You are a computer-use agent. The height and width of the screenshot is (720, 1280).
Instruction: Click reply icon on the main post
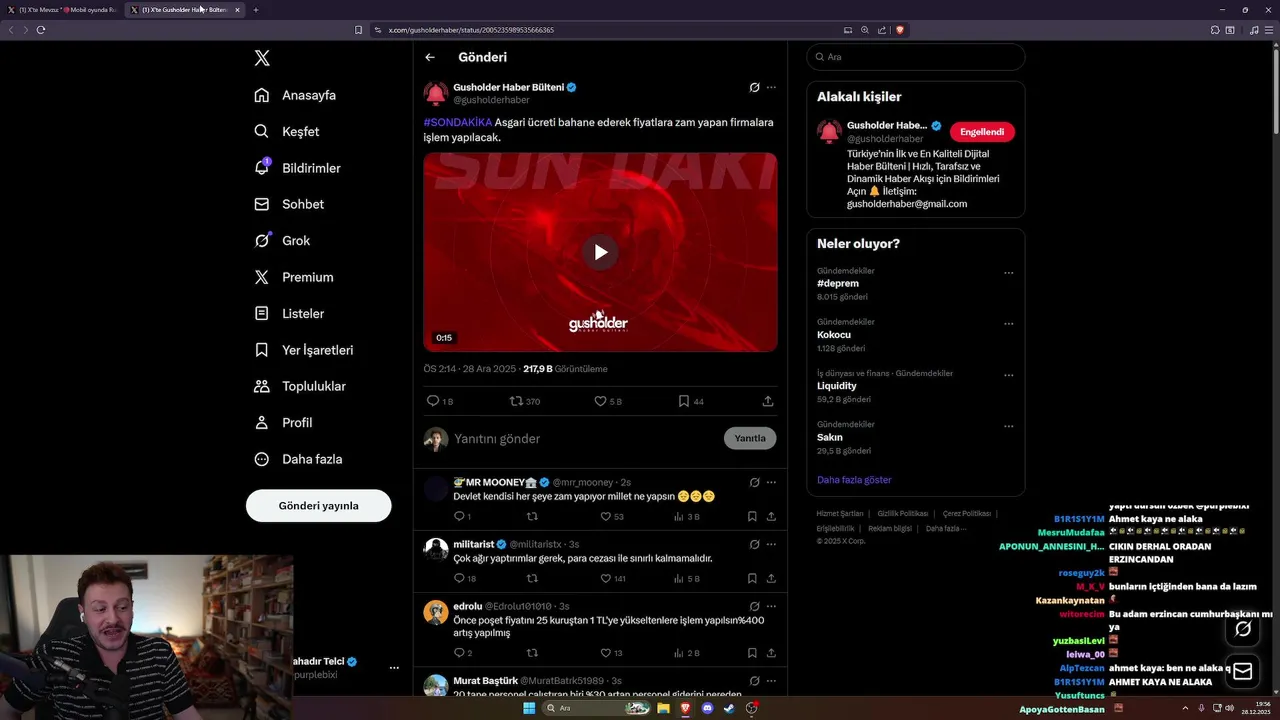coord(433,401)
